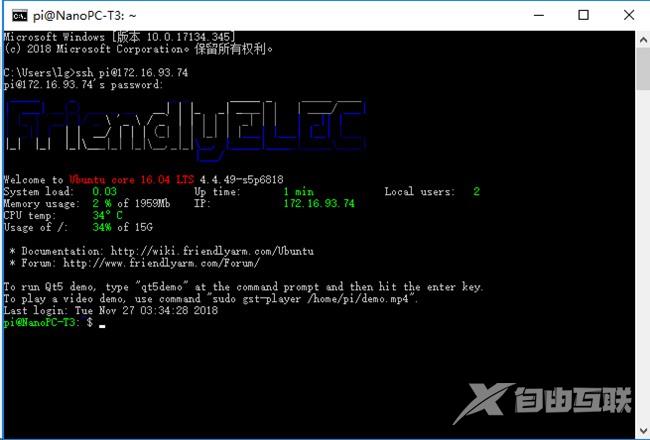This screenshot has height=440, width=650.
Task: Click the green IP address 172.16.93.74
Action: 319,203
